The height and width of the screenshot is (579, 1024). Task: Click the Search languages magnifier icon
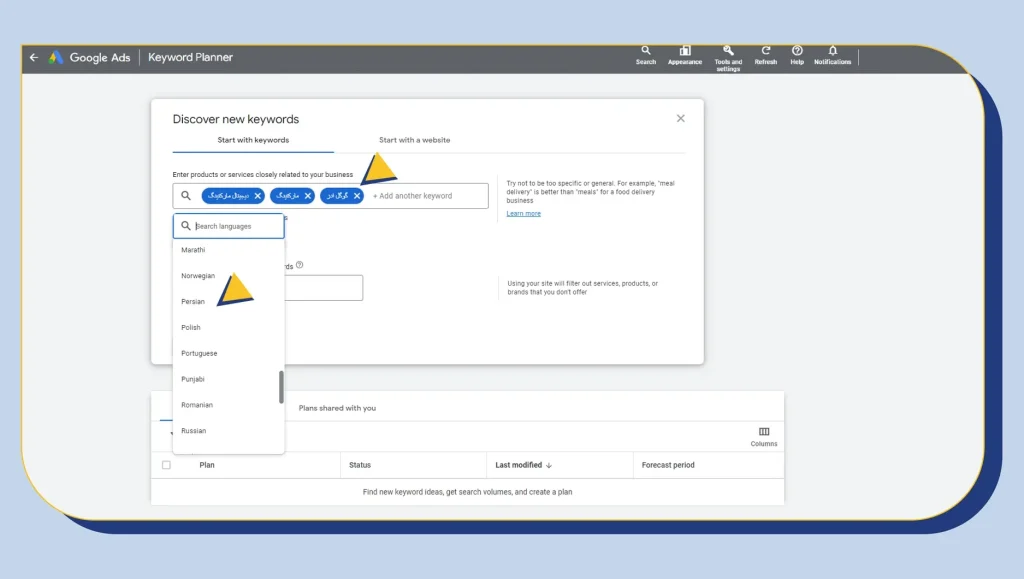point(185,225)
